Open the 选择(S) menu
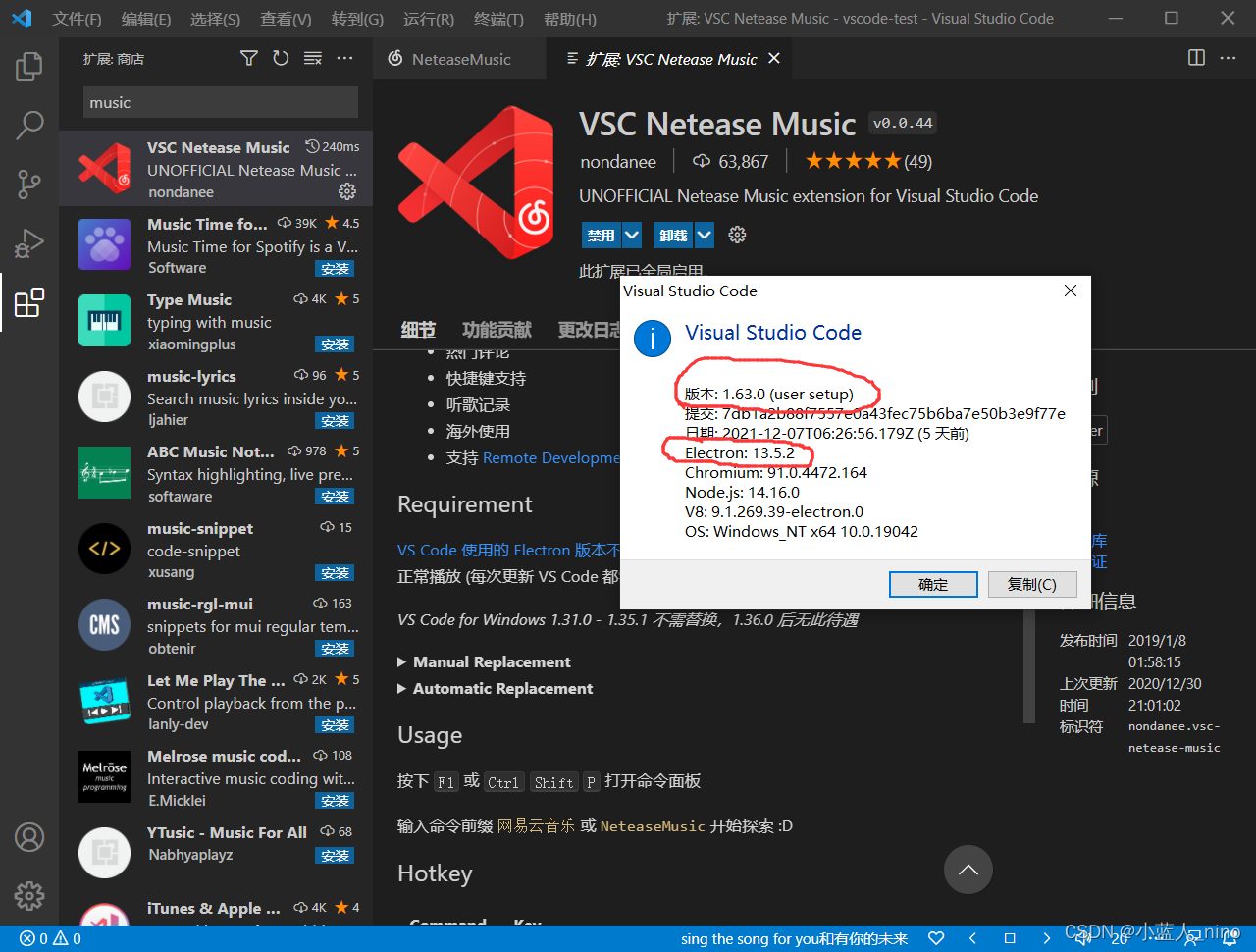Viewport: 1256px width, 952px height. click(x=215, y=19)
